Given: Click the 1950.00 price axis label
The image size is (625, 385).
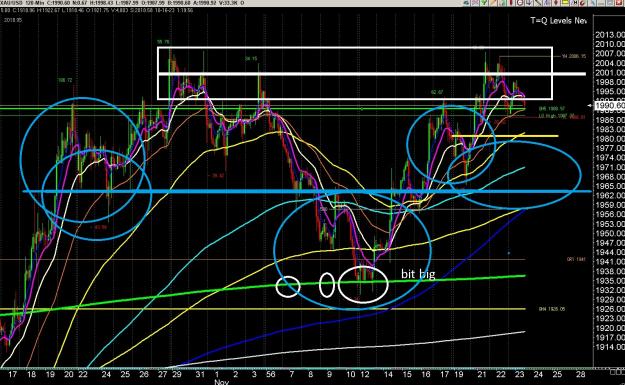Looking at the screenshot, I should click(x=610, y=233).
